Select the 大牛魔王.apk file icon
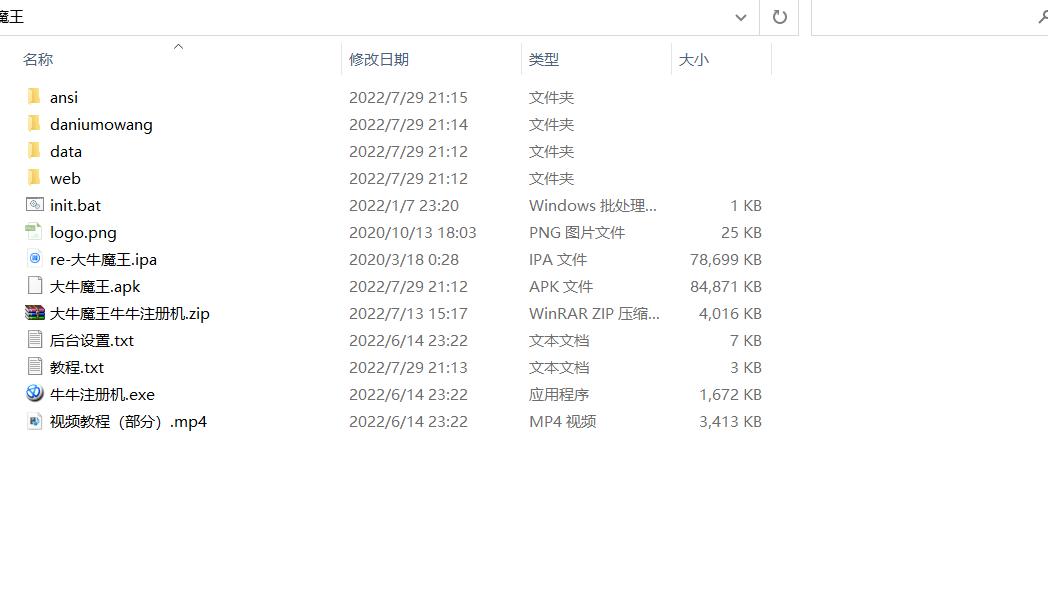 point(35,286)
